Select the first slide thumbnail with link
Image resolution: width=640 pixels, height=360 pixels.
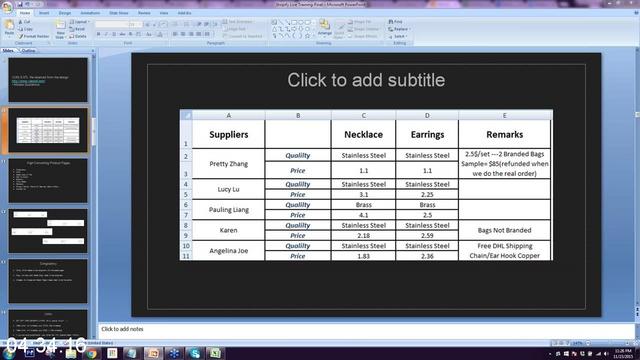(x=48, y=80)
